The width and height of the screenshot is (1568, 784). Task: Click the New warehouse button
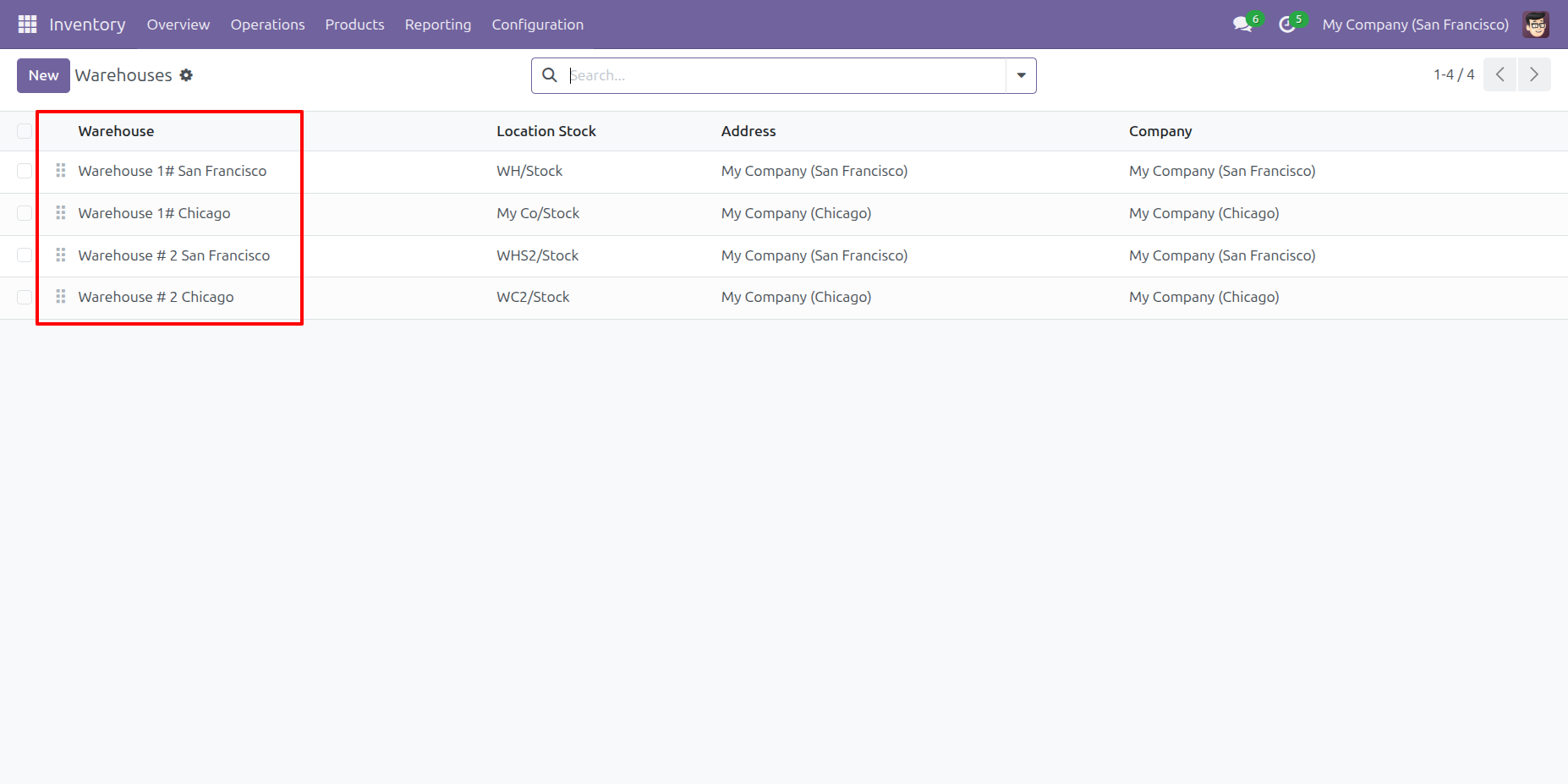[43, 75]
